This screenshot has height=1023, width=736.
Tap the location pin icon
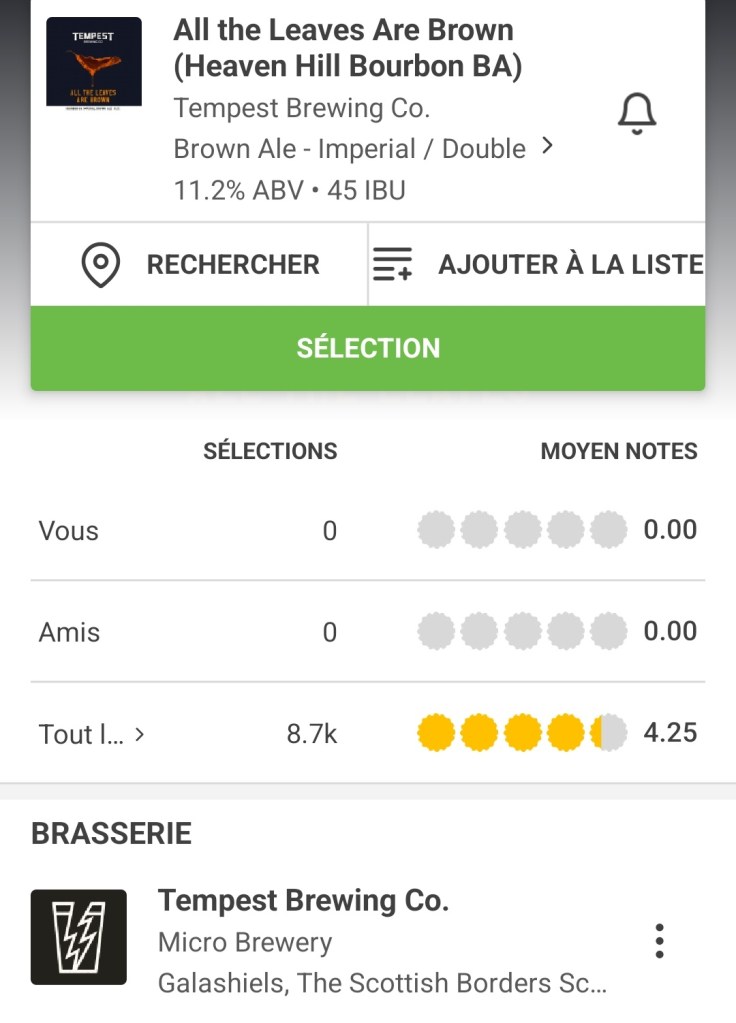click(100, 265)
